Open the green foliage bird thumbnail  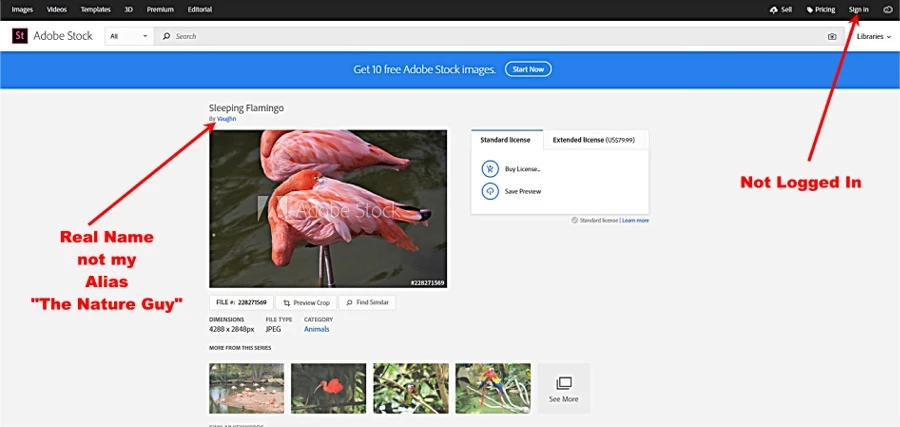411,388
